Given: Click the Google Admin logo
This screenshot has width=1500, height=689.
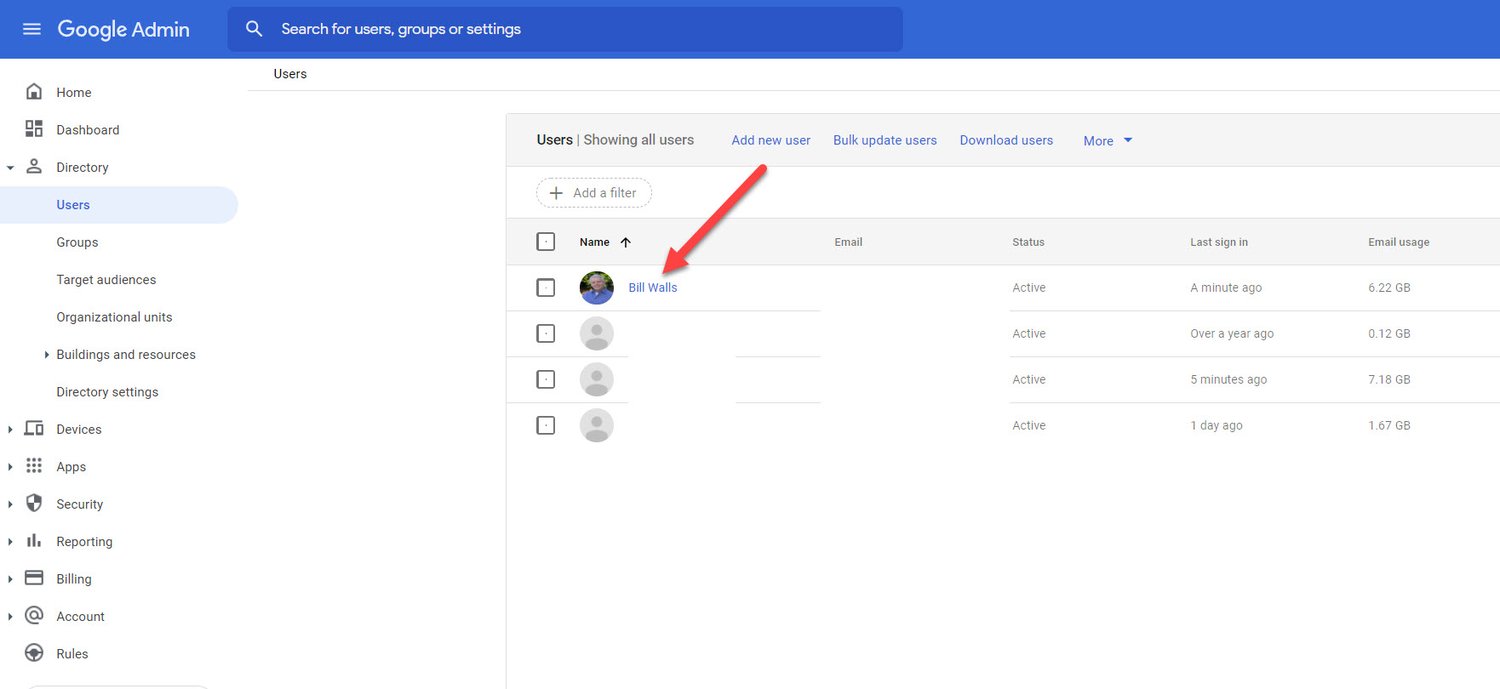Looking at the screenshot, I should 123,29.
